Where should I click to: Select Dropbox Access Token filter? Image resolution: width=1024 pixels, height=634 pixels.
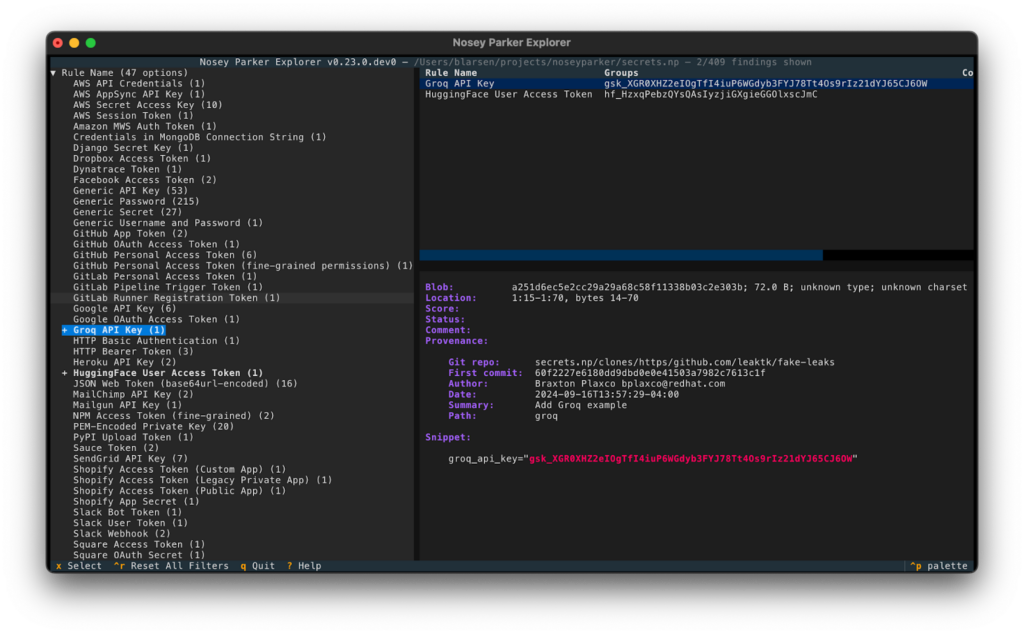click(142, 159)
